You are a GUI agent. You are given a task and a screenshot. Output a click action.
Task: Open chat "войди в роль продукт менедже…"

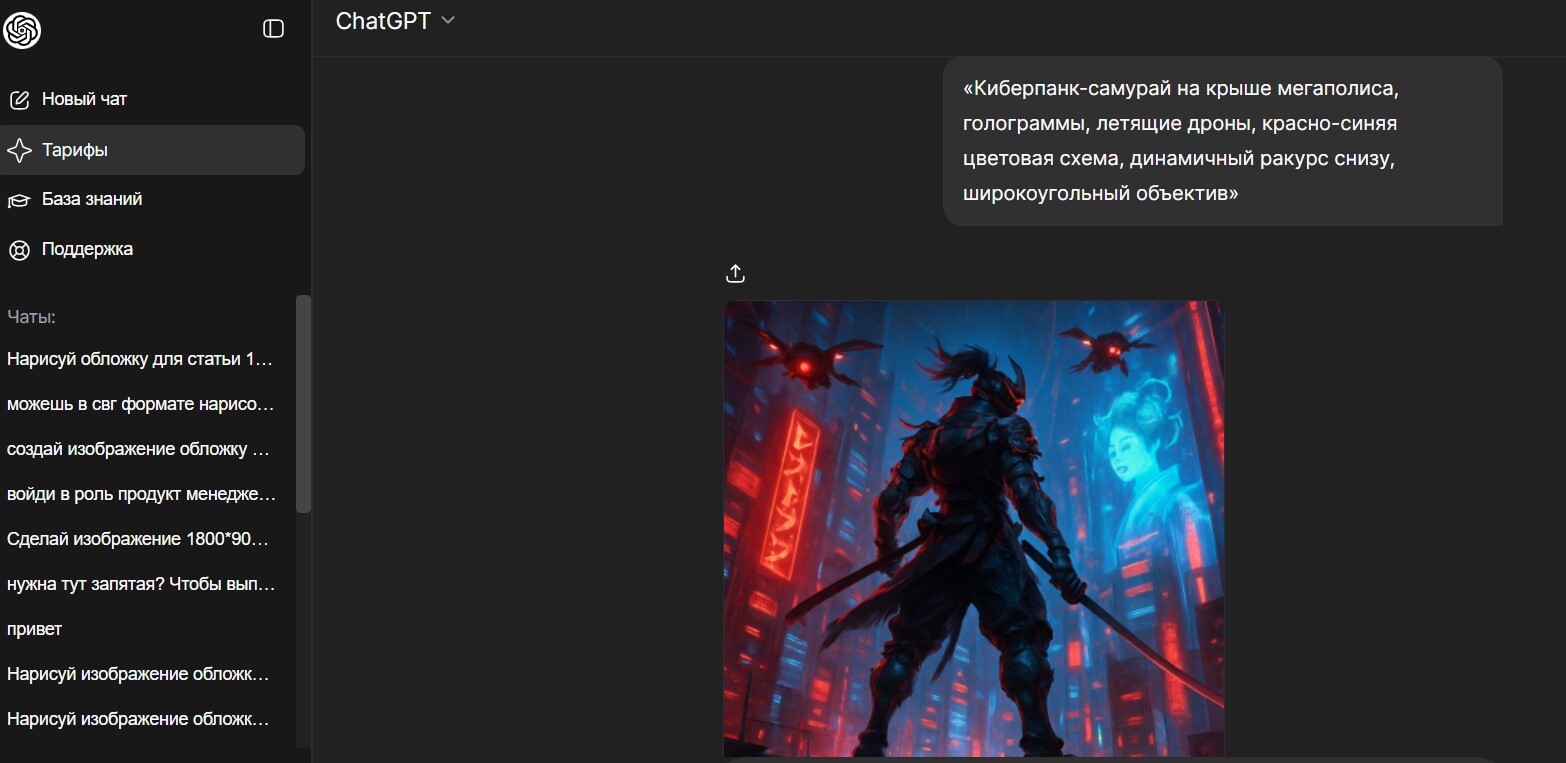click(140, 494)
